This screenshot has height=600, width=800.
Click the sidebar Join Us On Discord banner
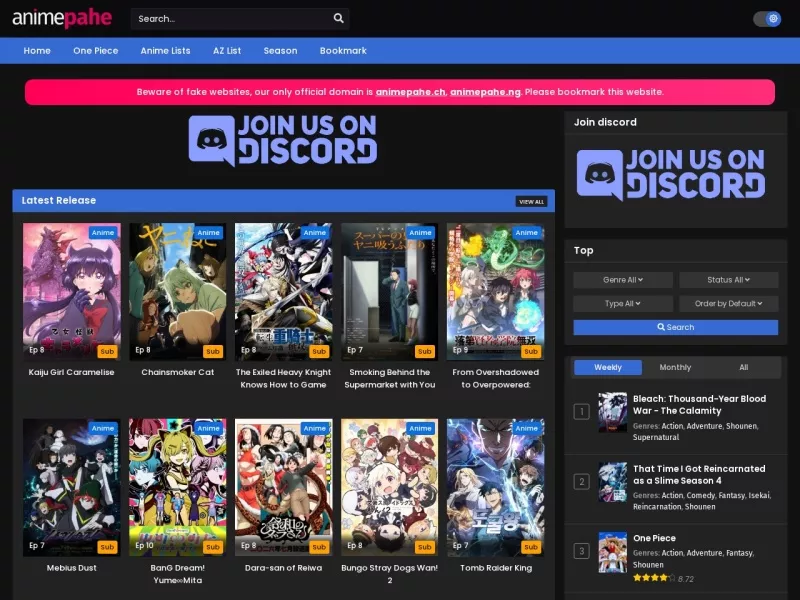pyautogui.click(x=670, y=174)
